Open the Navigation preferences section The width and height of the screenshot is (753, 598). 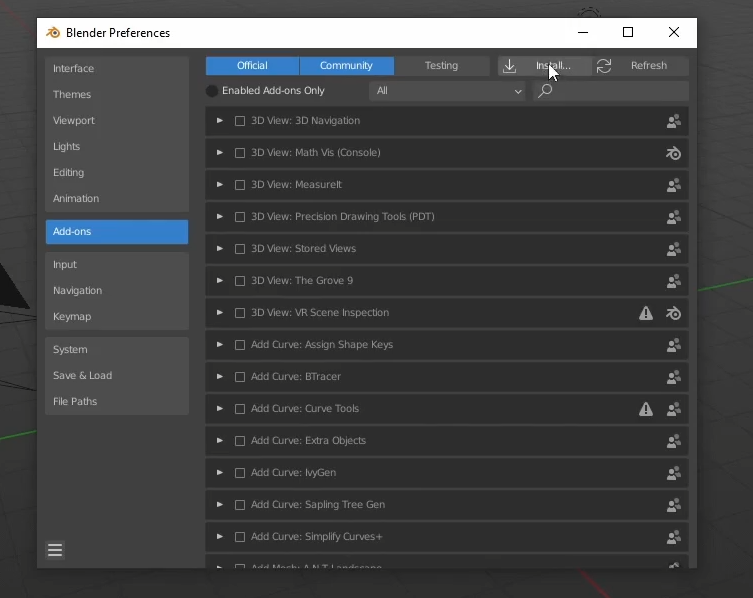(117, 291)
